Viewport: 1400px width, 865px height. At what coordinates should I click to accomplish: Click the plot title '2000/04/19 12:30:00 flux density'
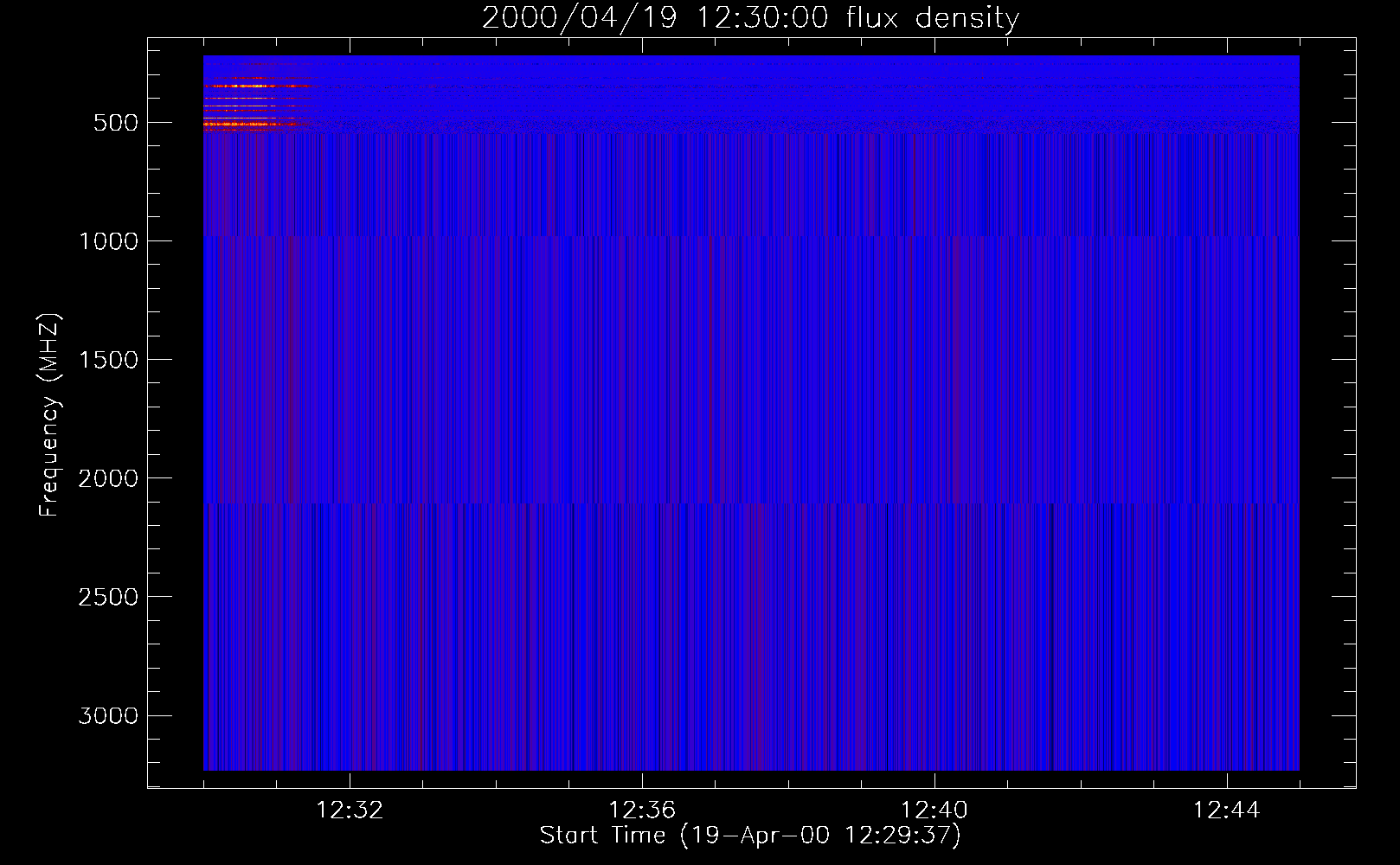(750, 17)
